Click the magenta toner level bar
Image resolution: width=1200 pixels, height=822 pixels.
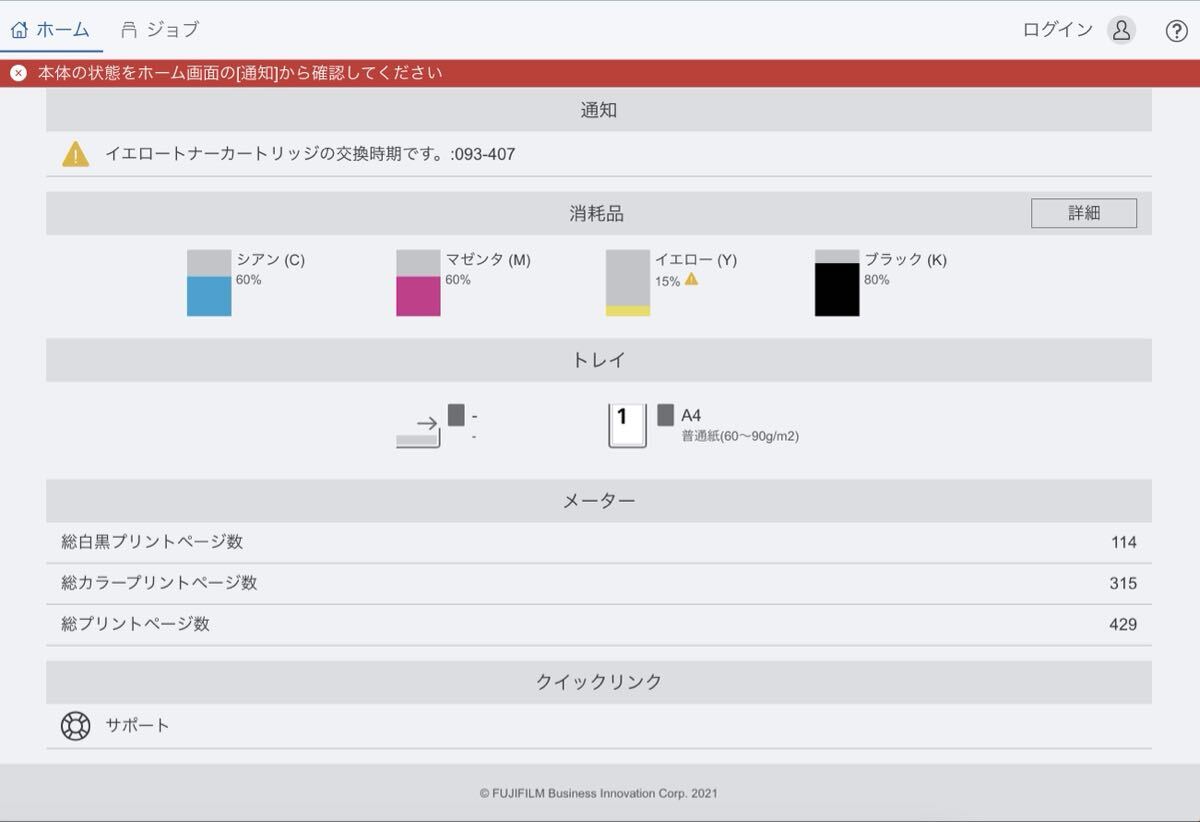(418, 283)
